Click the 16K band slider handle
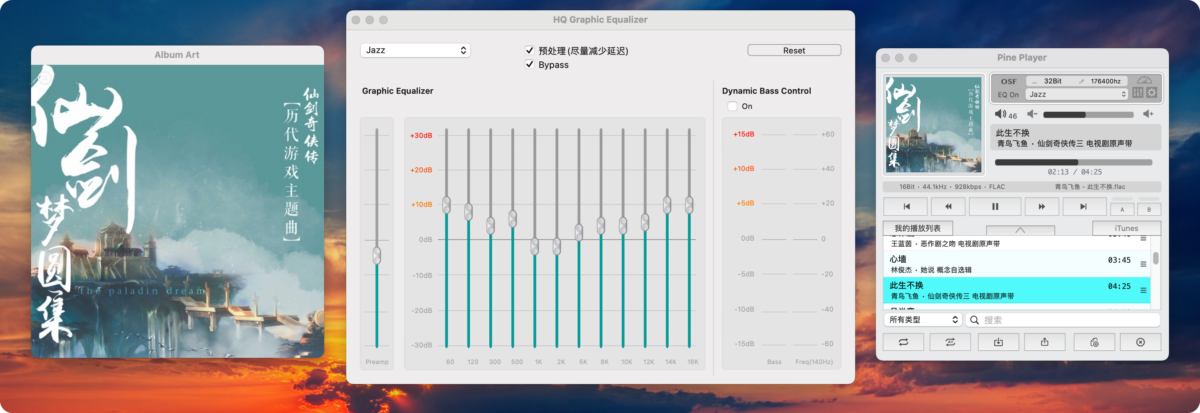Screen dimensions: 1200x413 coord(690,204)
